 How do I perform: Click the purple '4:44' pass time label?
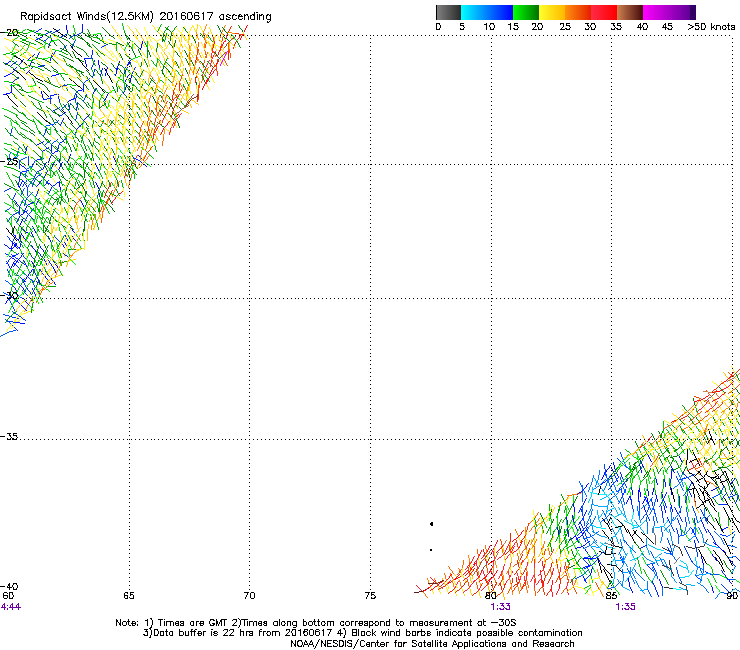click(x=11, y=607)
